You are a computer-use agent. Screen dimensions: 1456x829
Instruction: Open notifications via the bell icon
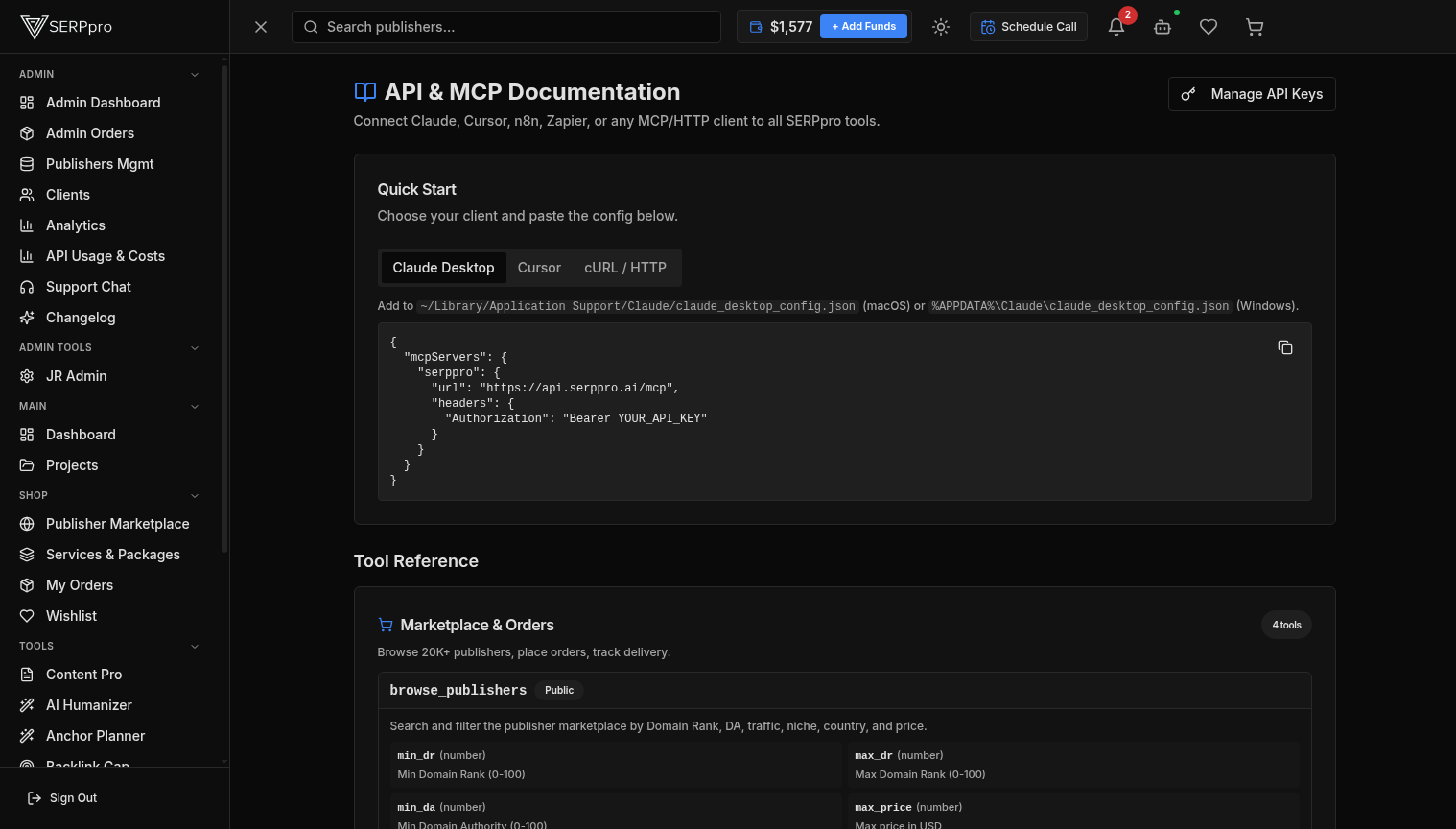click(x=1115, y=27)
